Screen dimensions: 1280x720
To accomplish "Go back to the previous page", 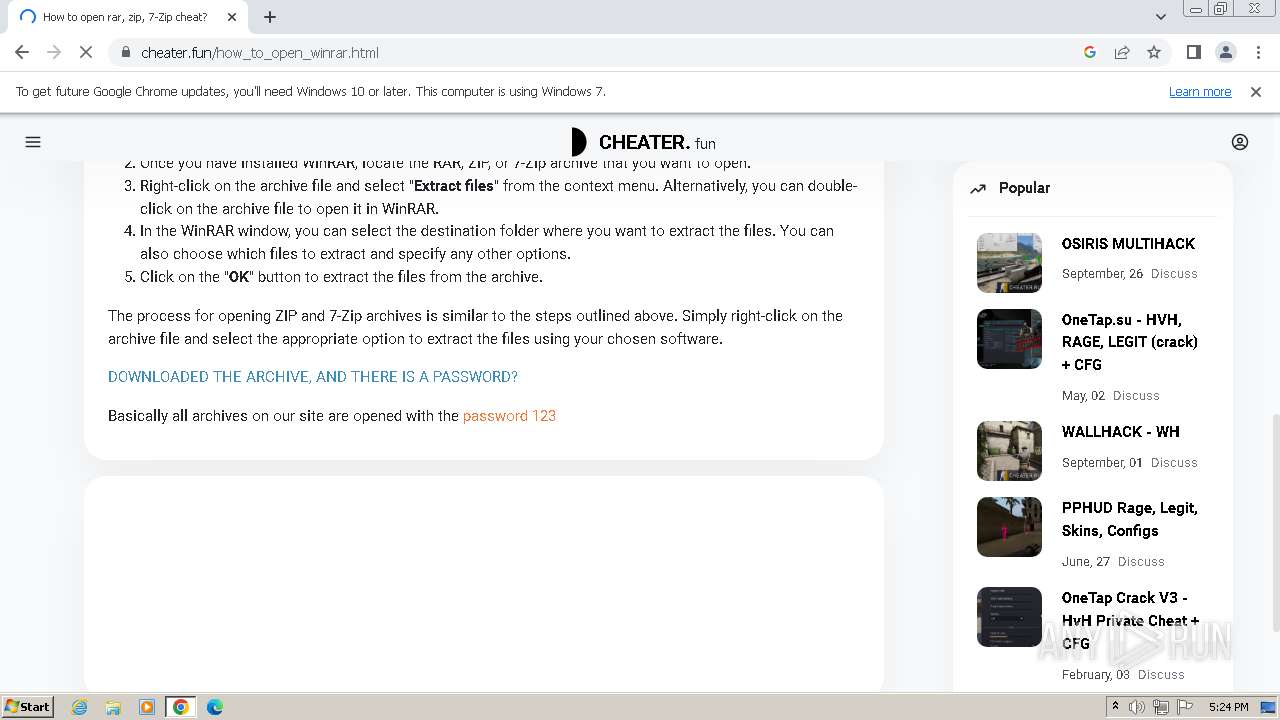I will coord(22,52).
